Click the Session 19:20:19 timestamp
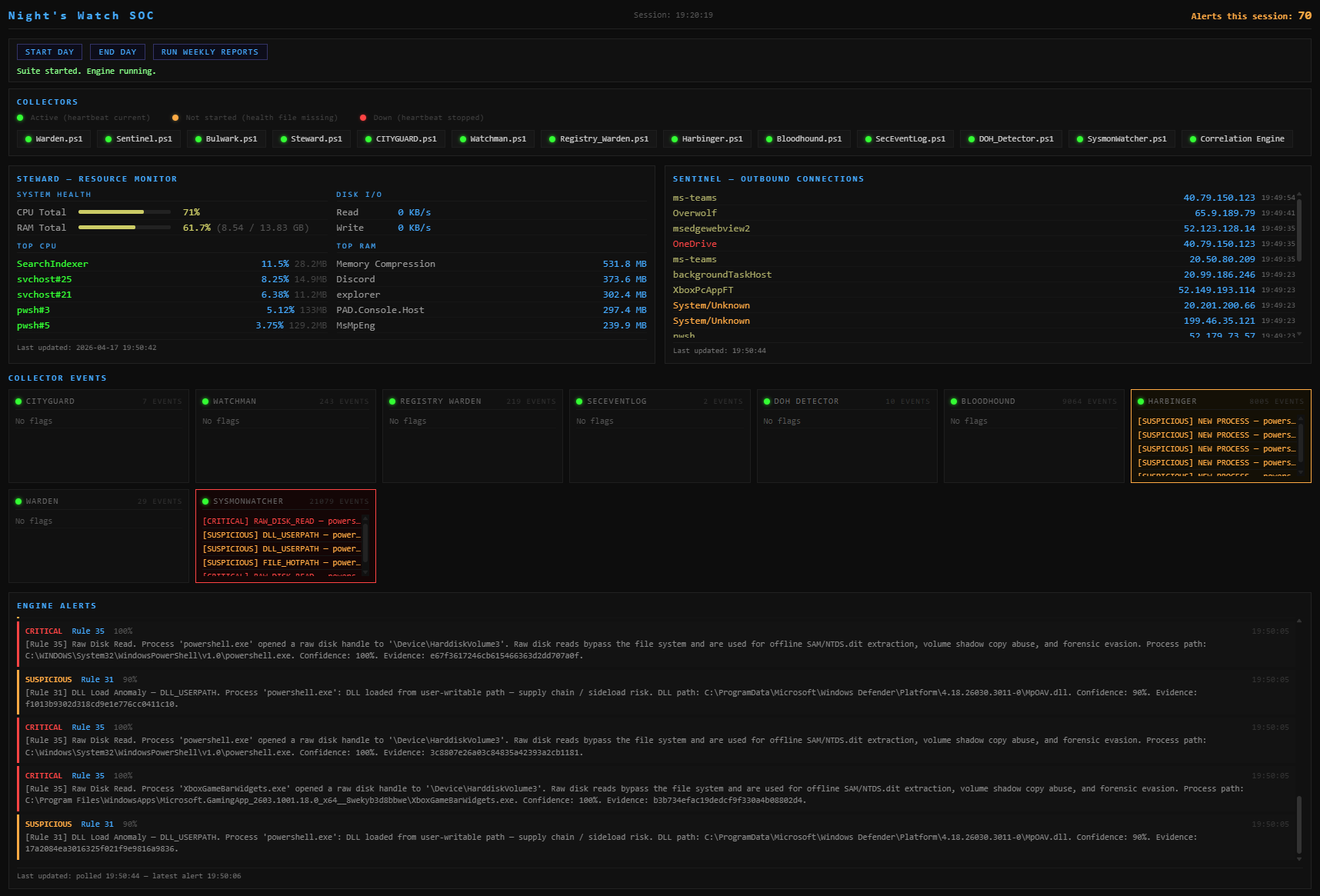 (673, 15)
